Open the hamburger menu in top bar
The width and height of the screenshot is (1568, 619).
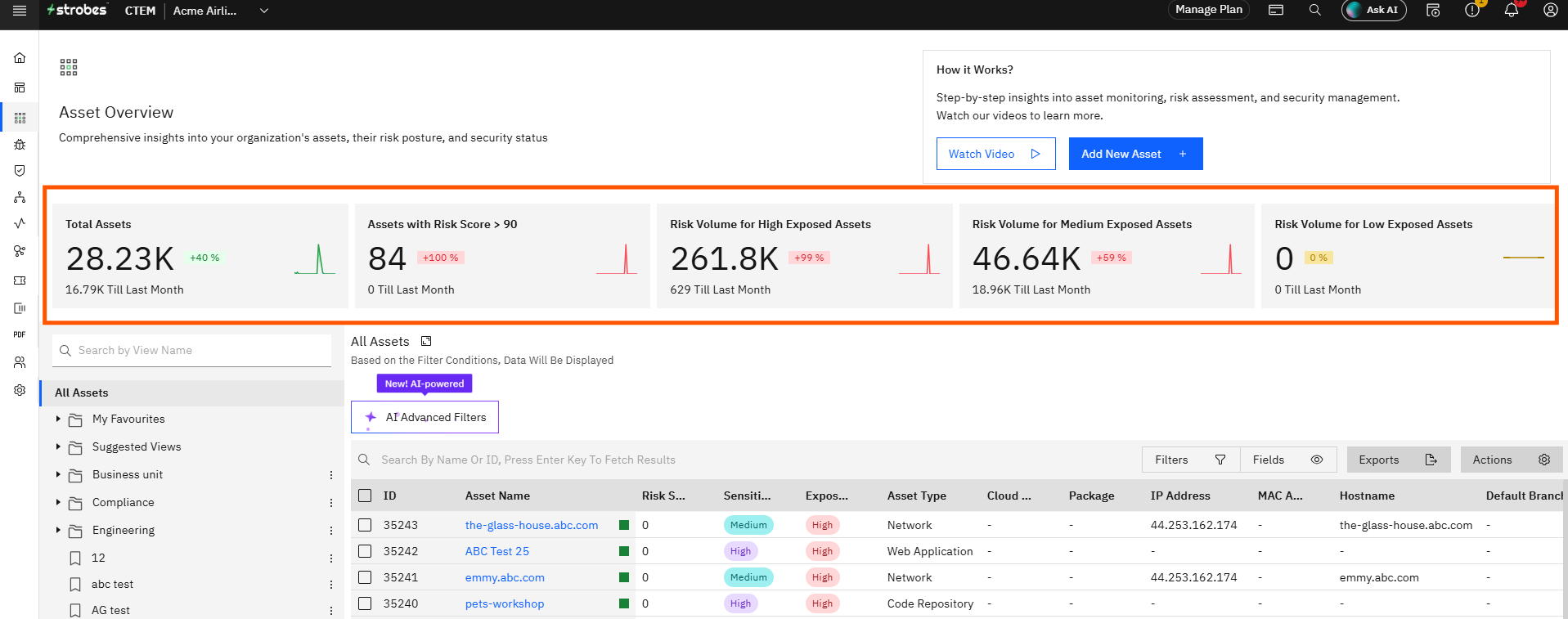[x=20, y=10]
